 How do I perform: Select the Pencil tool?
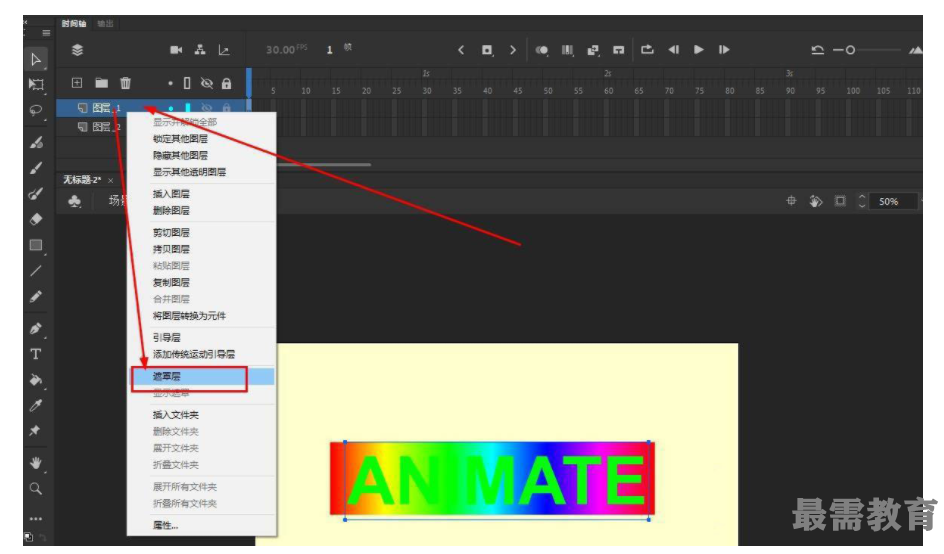point(36,296)
